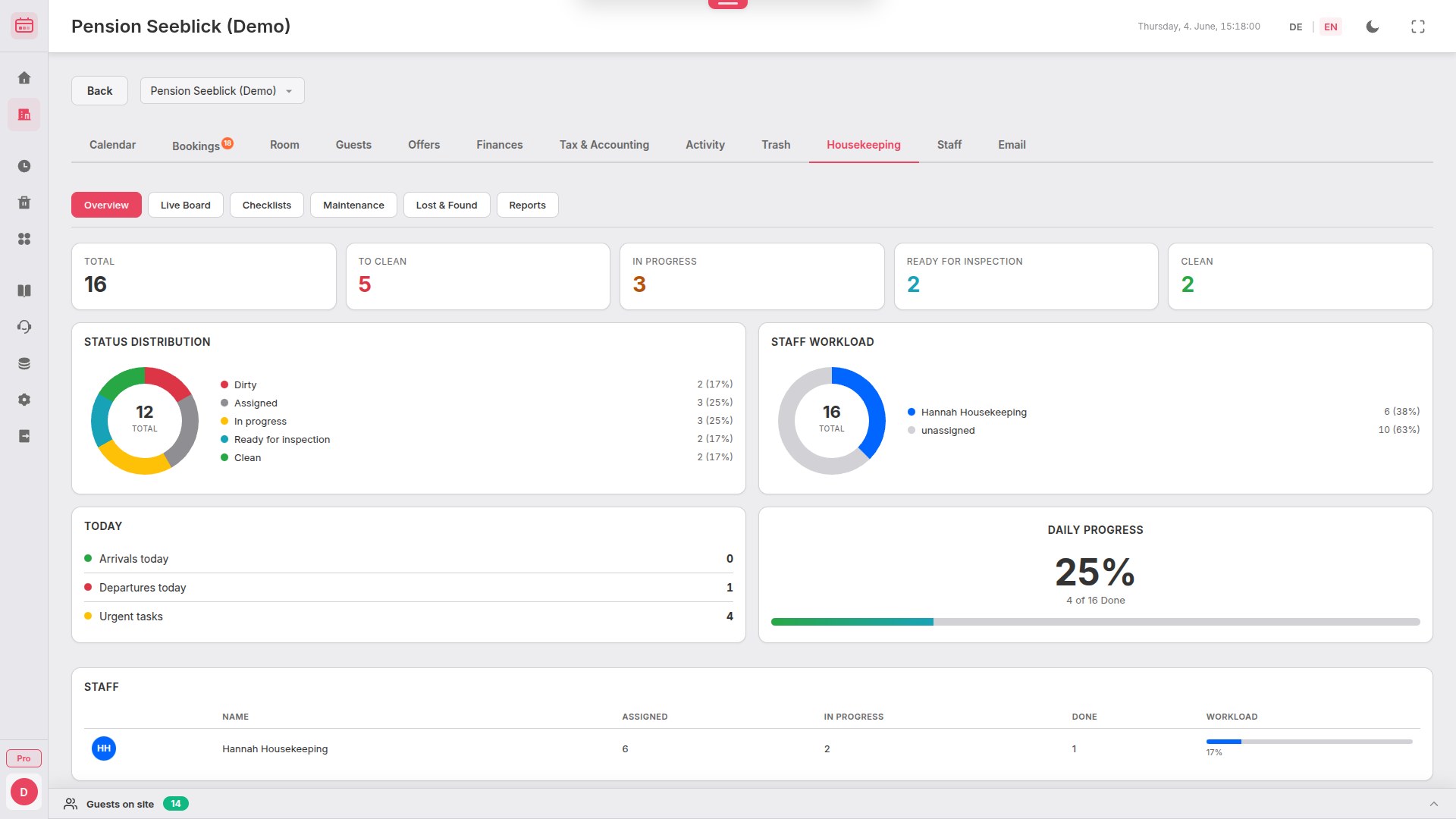Toggle dark mode moon icon

click(x=1373, y=27)
